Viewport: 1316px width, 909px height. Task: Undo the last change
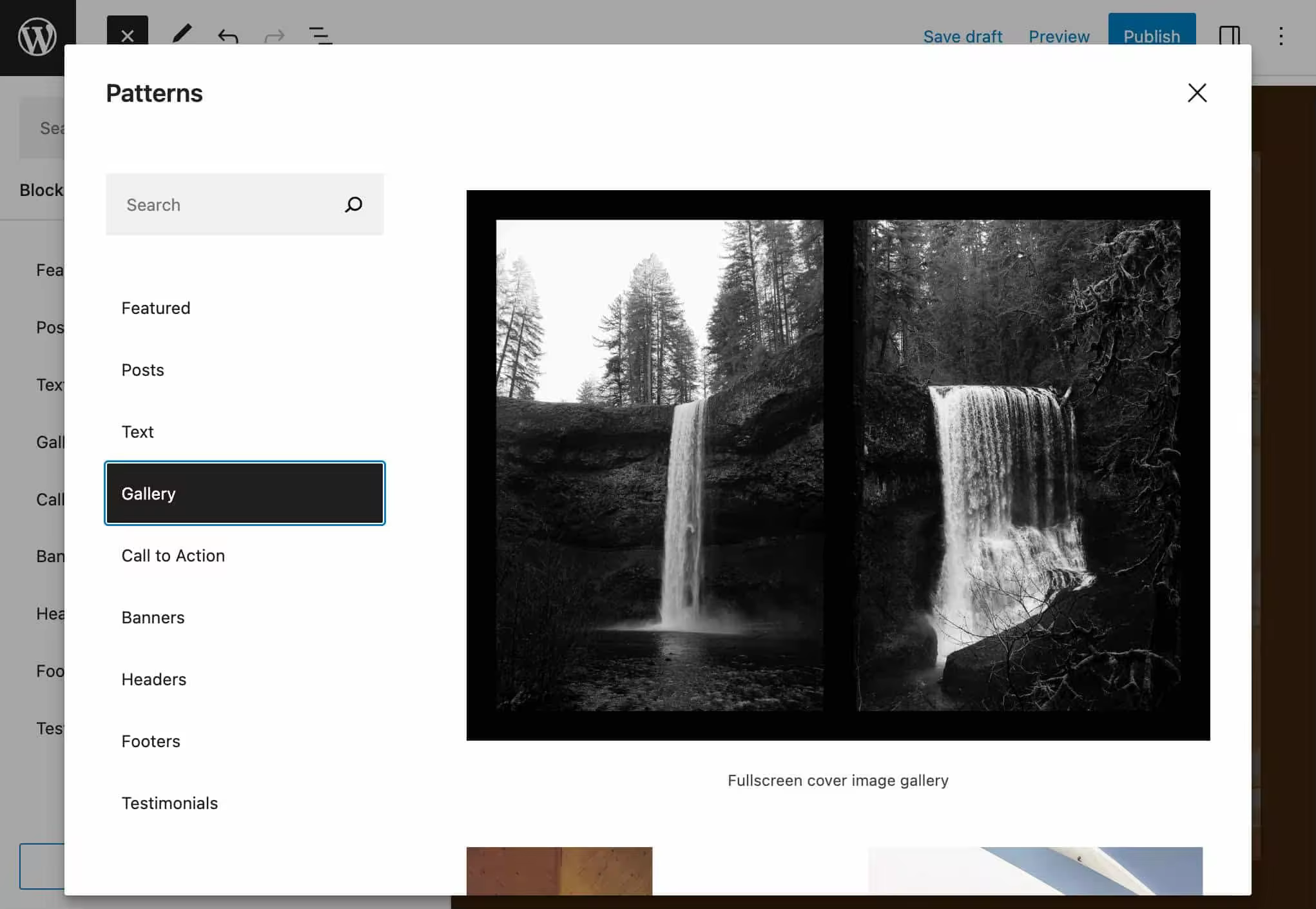[x=228, y=35]
